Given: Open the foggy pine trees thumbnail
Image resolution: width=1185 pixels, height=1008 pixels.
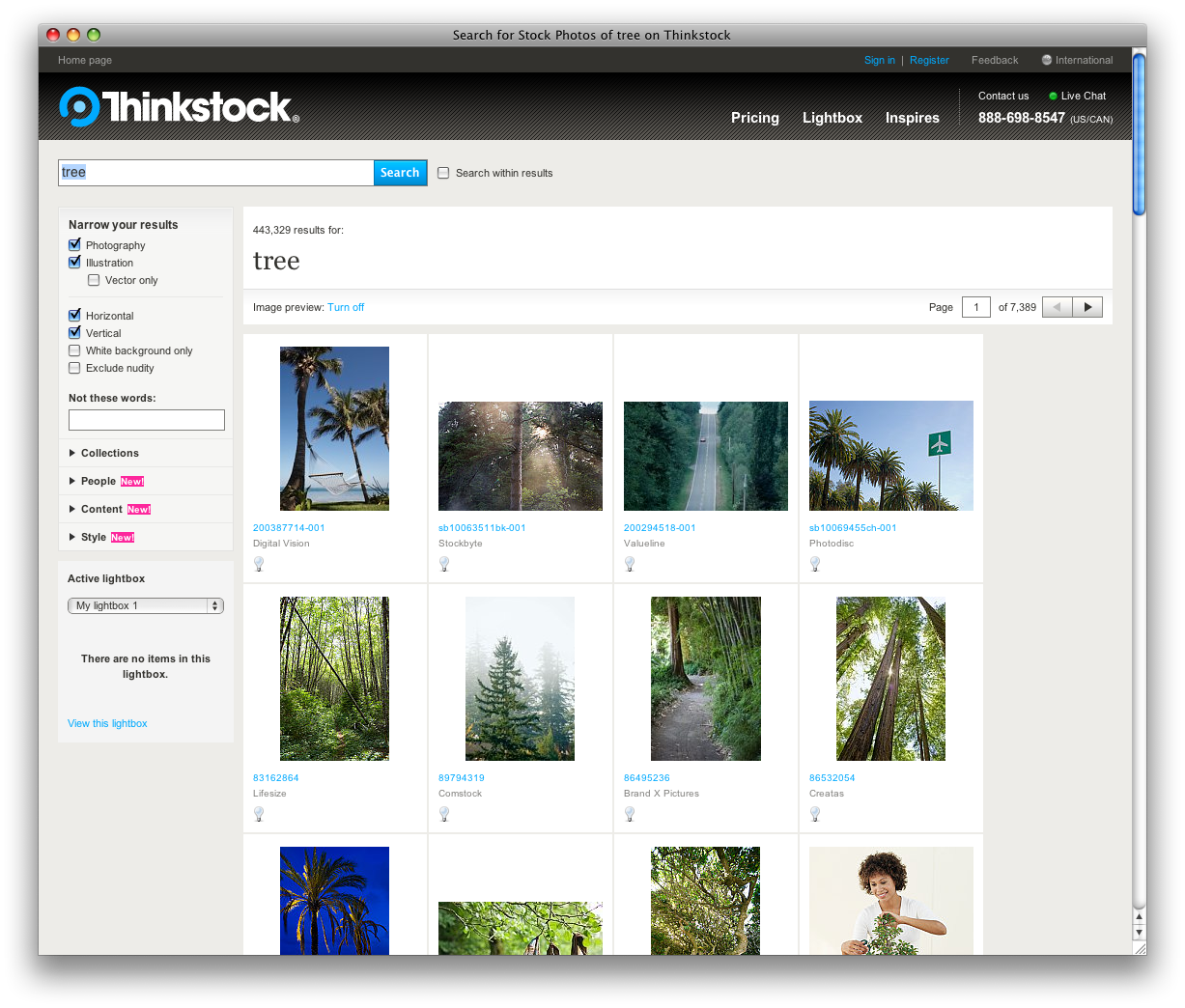Looking at the screenshot, I should tap(520, 679).
